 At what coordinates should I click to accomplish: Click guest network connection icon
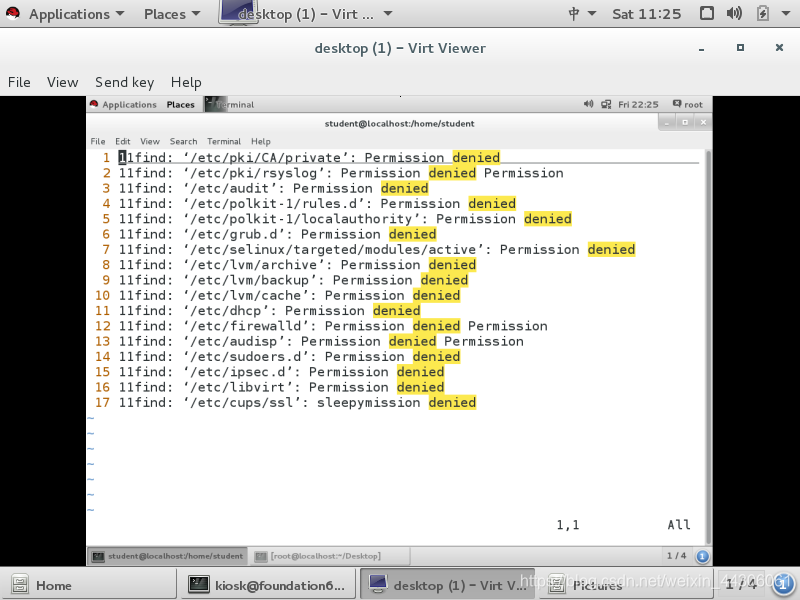tap(606, 105)
